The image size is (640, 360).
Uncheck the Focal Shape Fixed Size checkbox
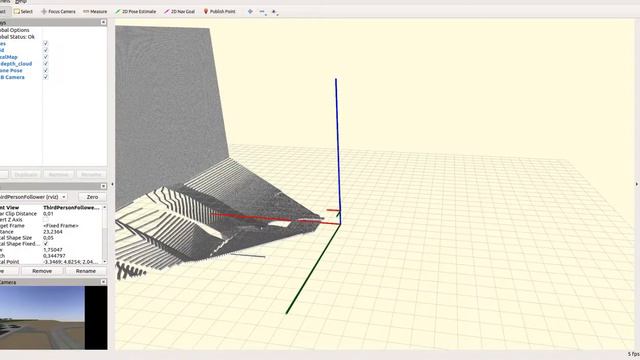pos(45,244)
